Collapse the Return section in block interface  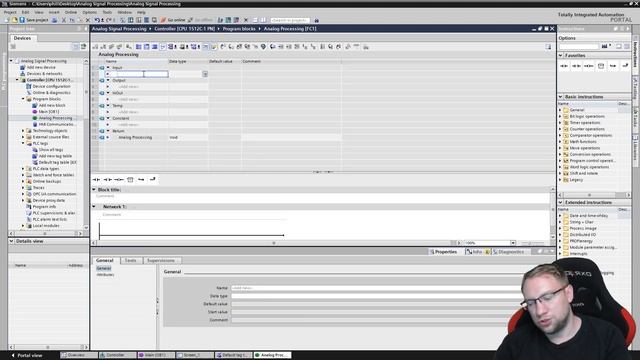click(108, 131)
